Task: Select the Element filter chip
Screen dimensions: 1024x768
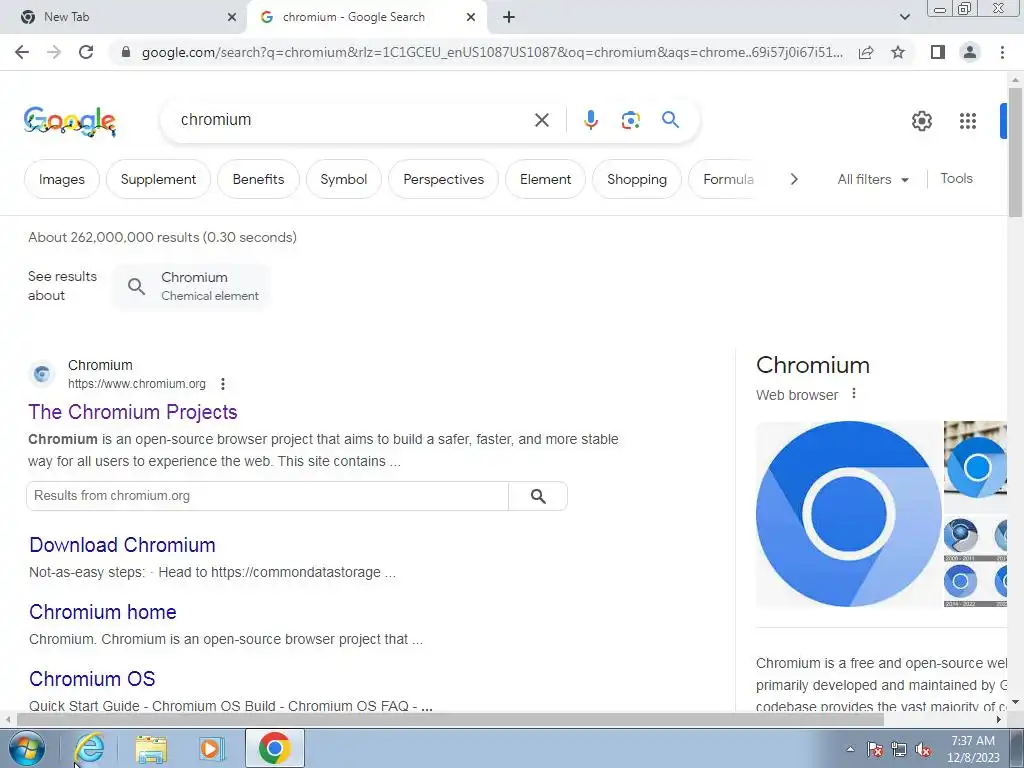Action: 545,179
